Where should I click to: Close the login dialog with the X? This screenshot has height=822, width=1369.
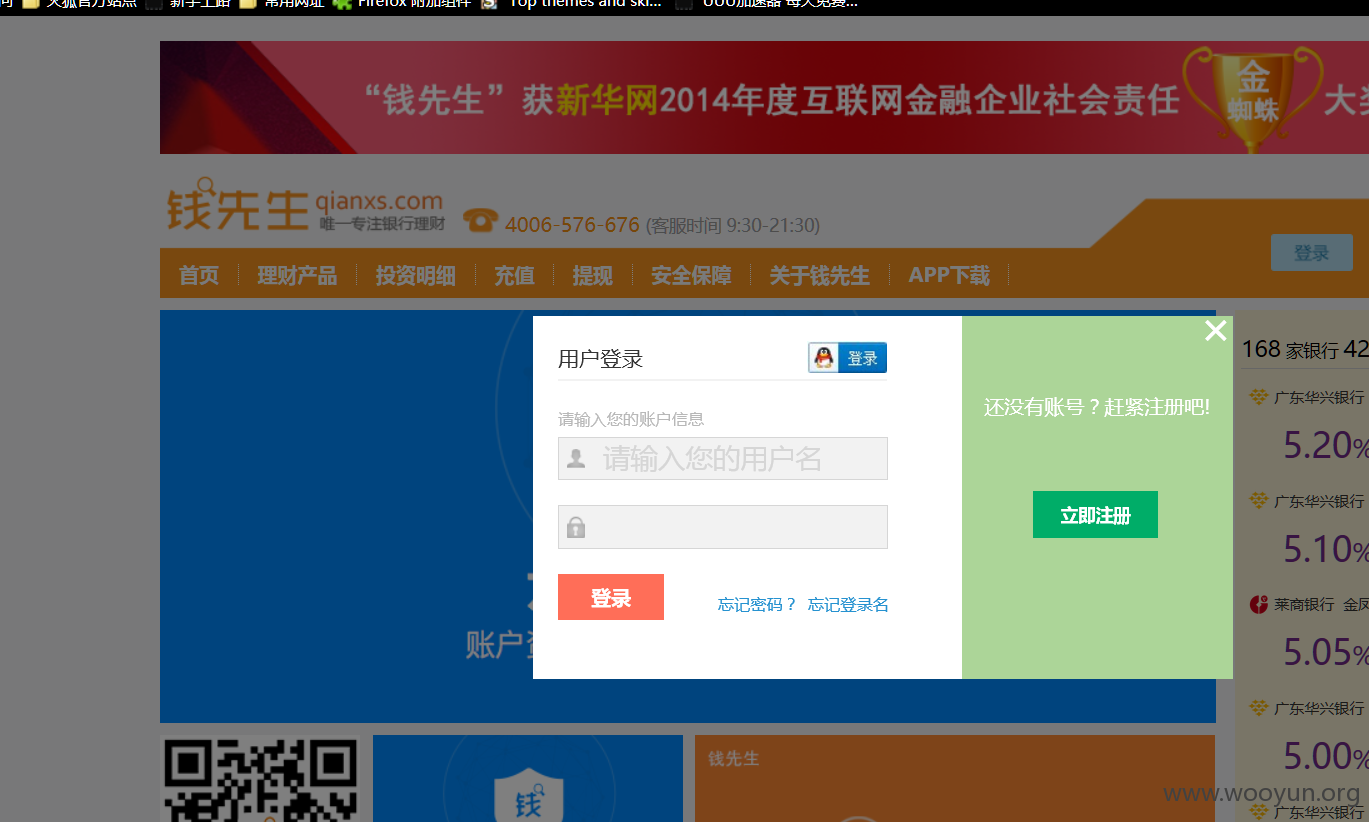1215,331
